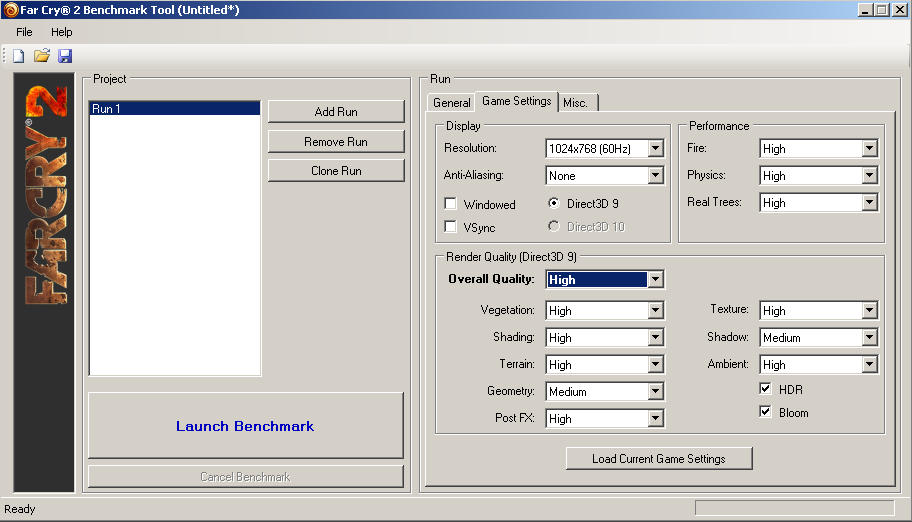This screenshot has height=522, width=912.
Task: Open the Anti-Aliasing dropdown
Action: click(605, 176)
